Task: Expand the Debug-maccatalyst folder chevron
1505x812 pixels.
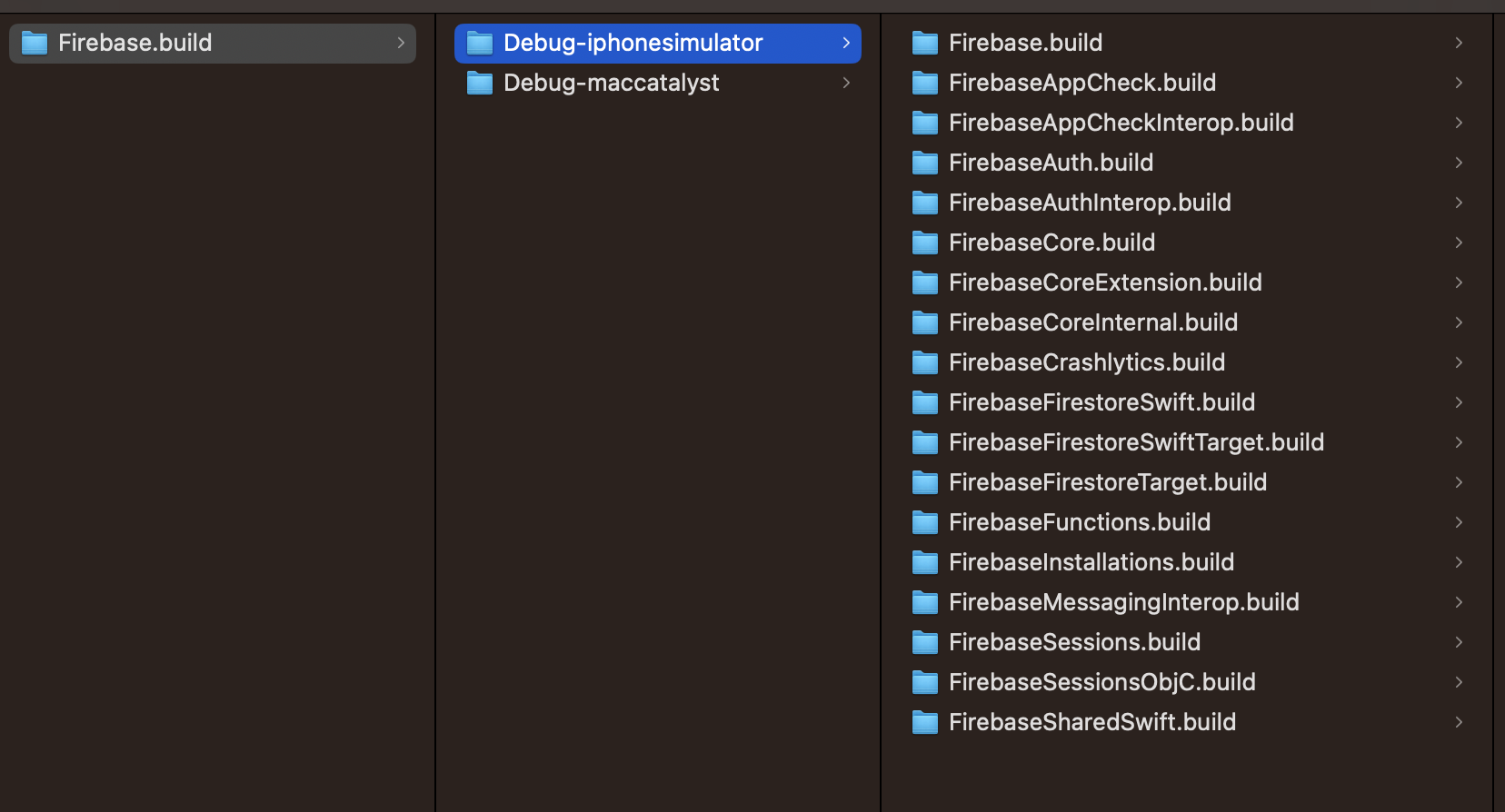Action: 846,83
